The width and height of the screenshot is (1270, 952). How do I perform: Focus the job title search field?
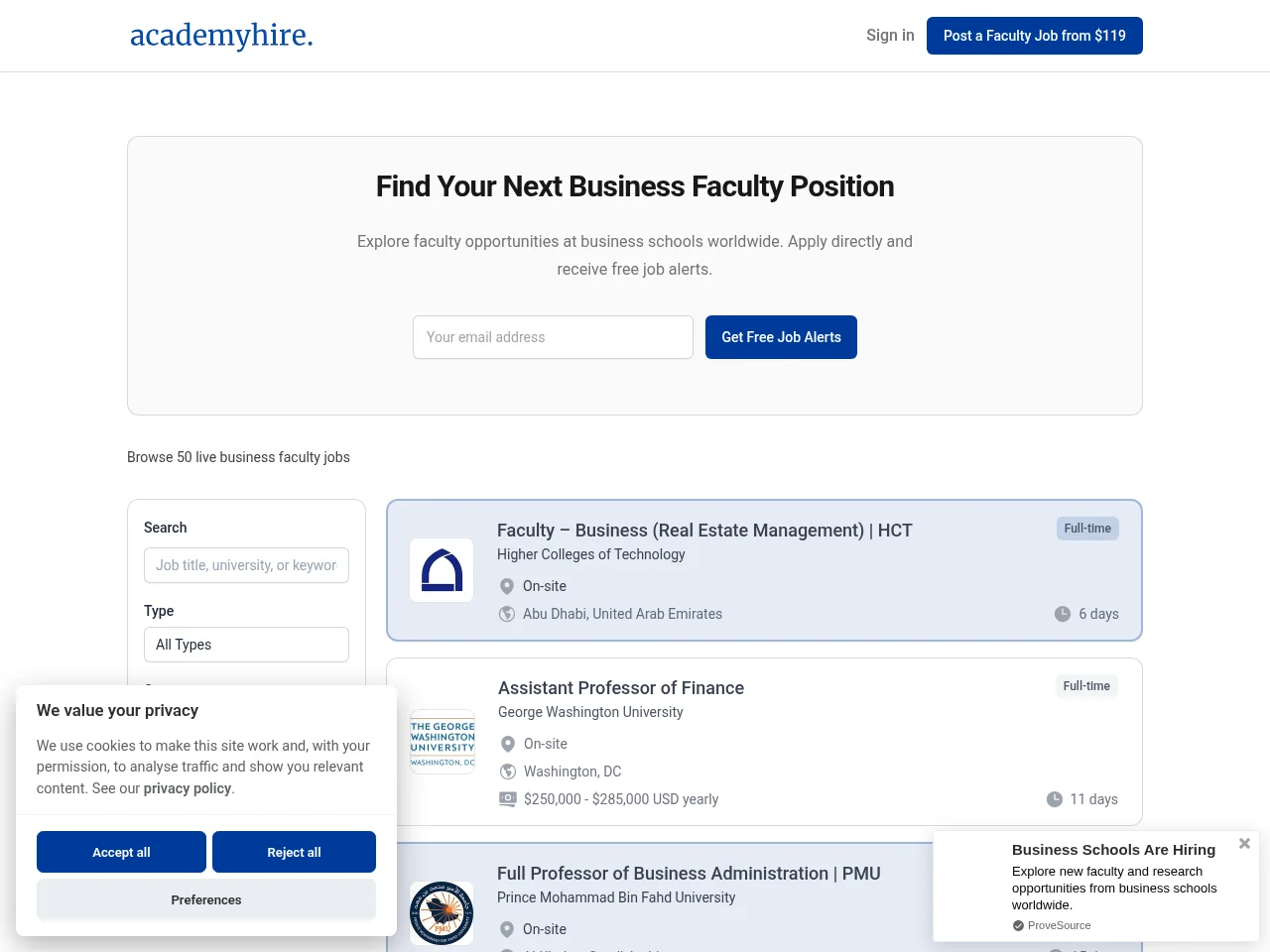coord(246,565)
